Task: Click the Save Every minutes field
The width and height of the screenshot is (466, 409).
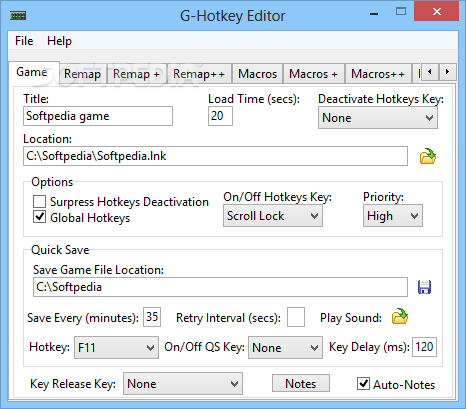Action: 152,317
